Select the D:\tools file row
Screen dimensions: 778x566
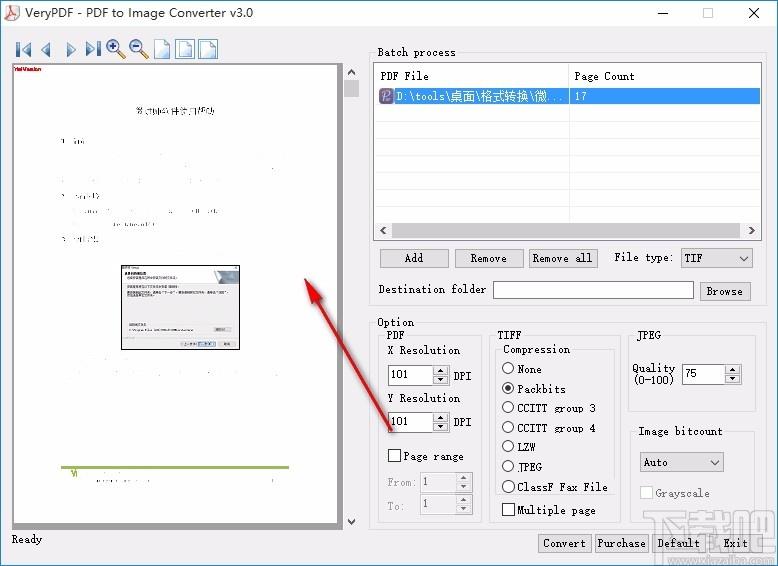[x=569, y=96]
